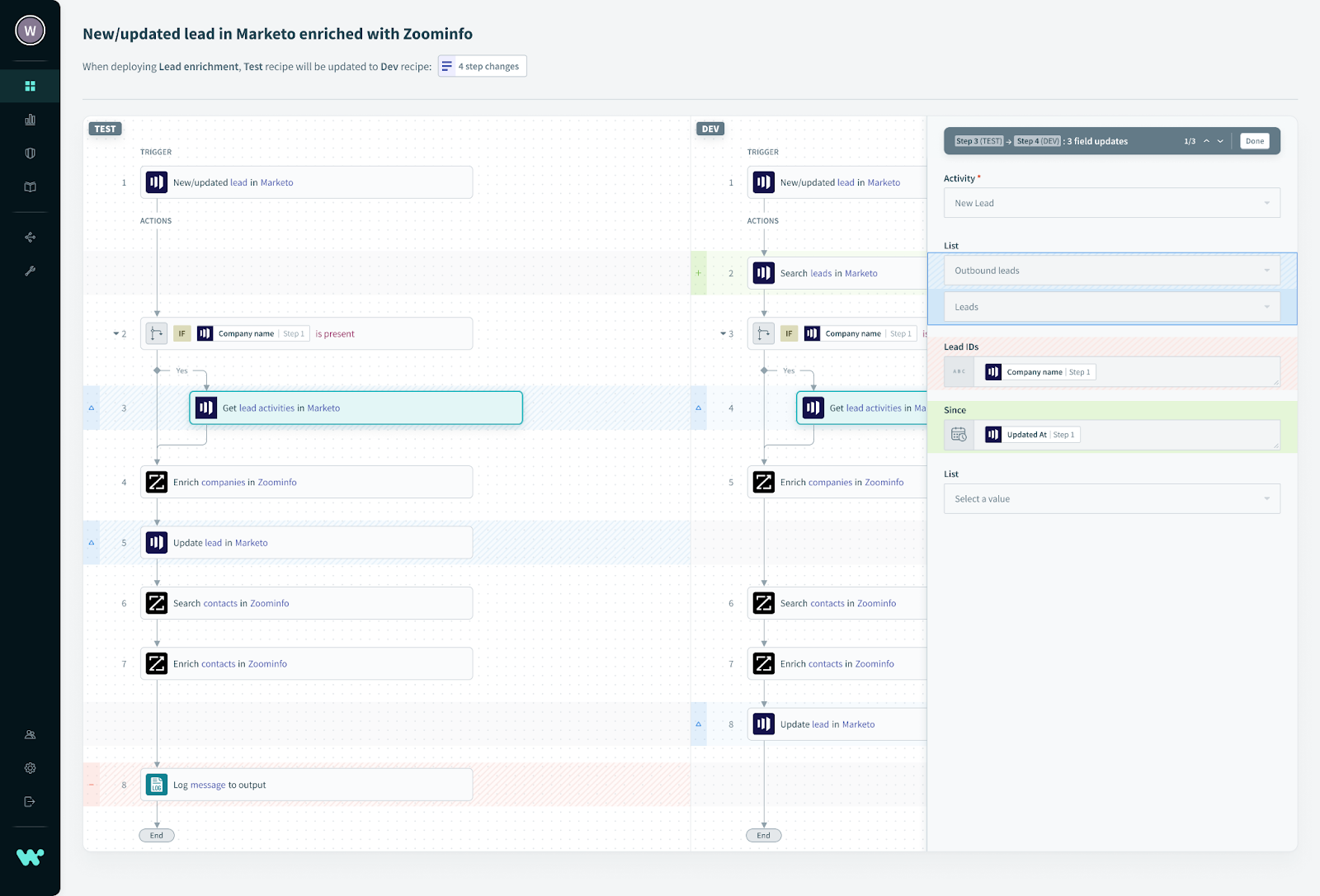Select TEST step Get lead activities in Marketo
This screenshot has width=1320, height=896.
click(356, 408)
